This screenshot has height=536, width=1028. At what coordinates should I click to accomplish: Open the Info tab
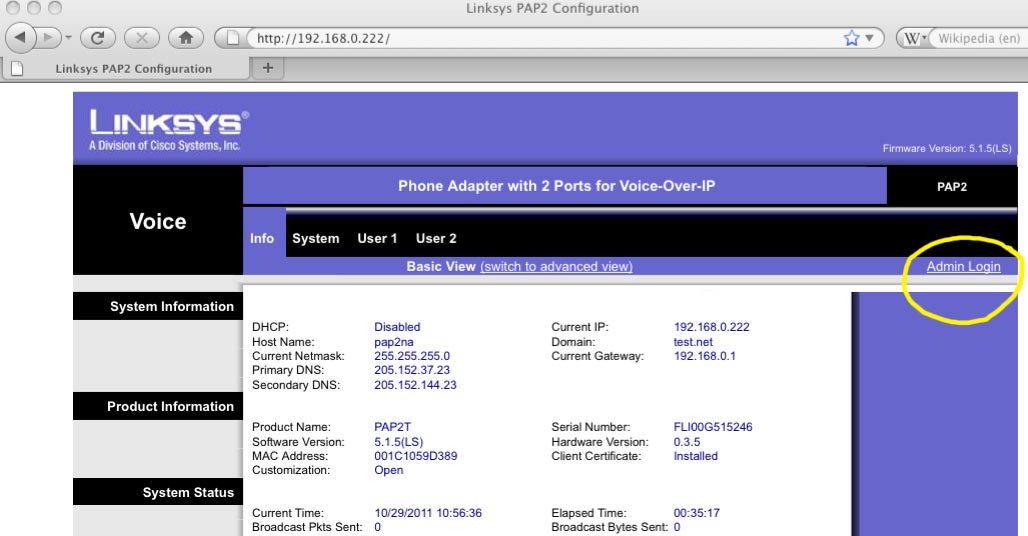(262, 239)
